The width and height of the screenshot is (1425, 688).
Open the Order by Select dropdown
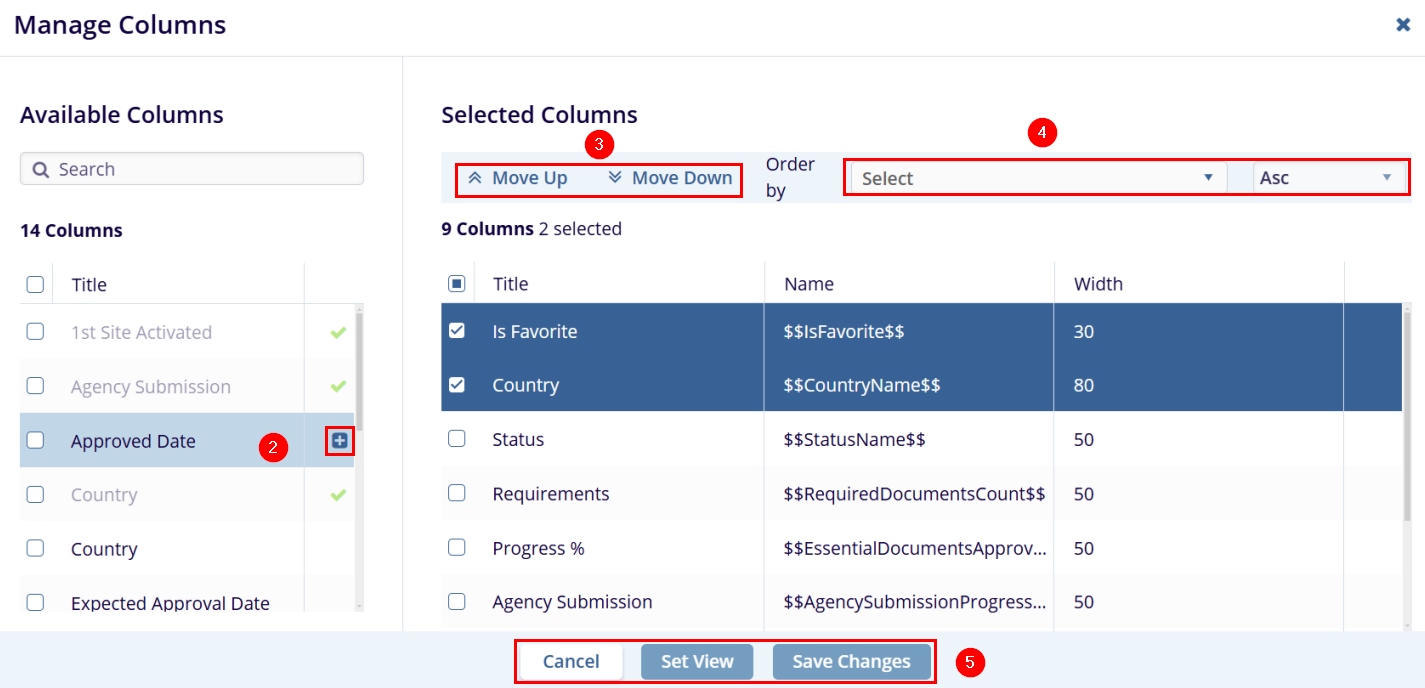pyautogui.click(x=1035, y=178)
